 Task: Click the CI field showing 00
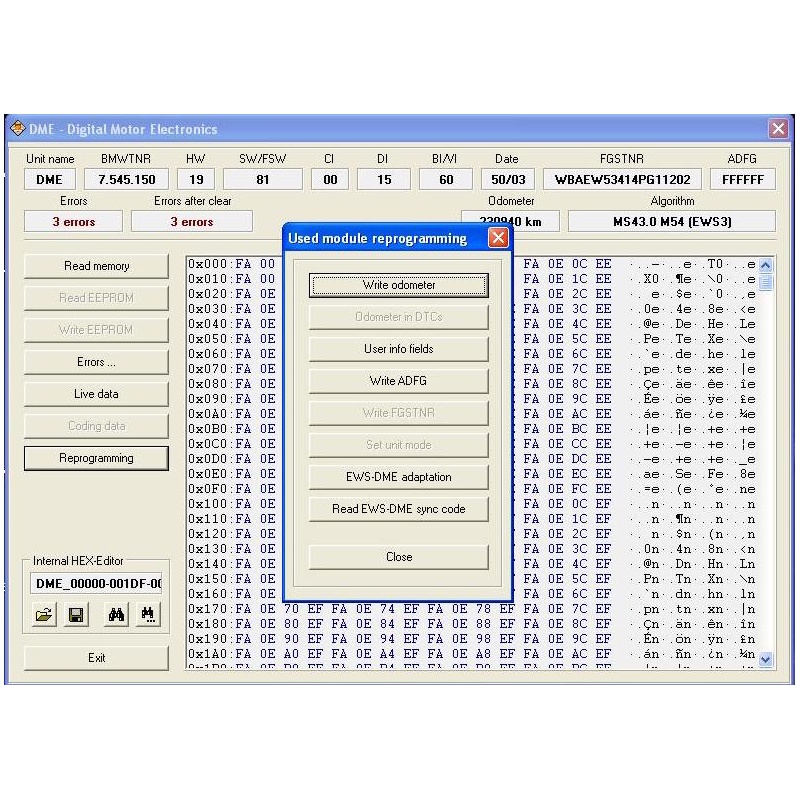pos(330,180)
